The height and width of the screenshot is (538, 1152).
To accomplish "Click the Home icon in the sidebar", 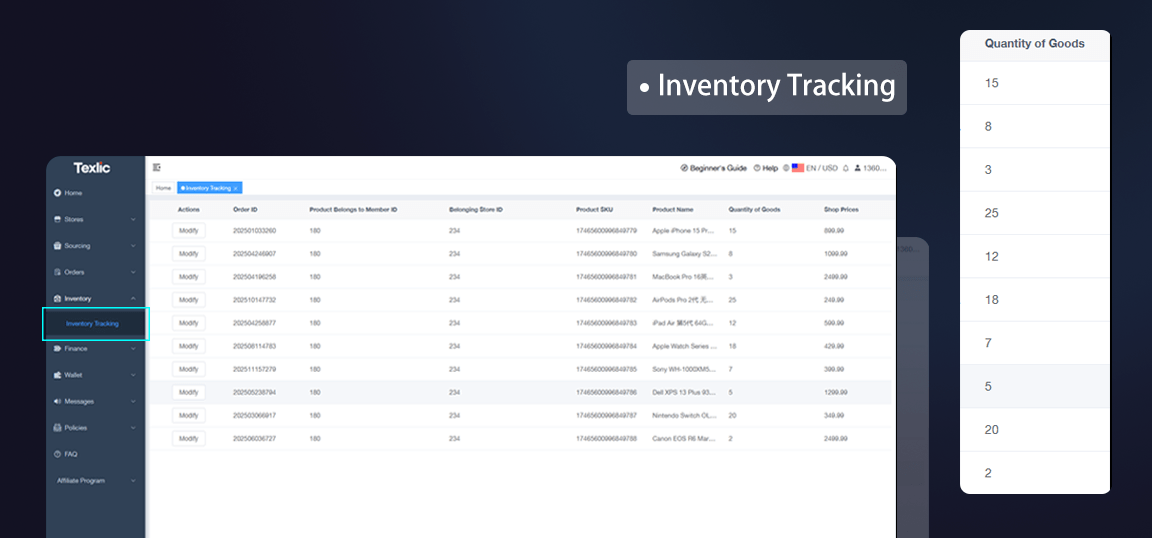I will click(x=57, y=193).
